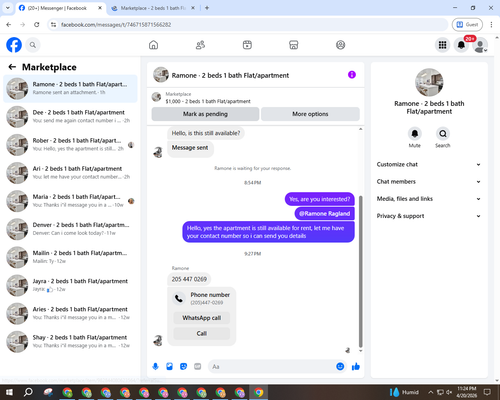Open Chrome three-dot menu
Screen dimensions: 500x400
491,25
